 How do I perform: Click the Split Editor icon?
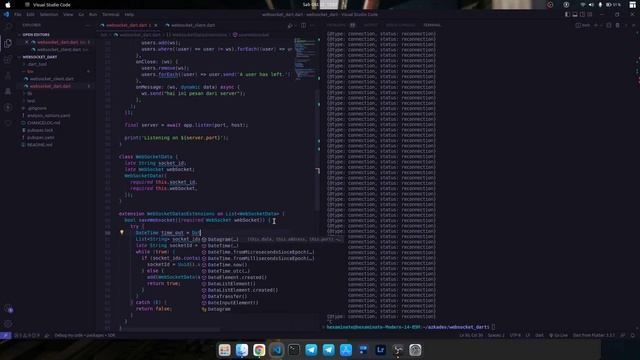tap(303, 25)
